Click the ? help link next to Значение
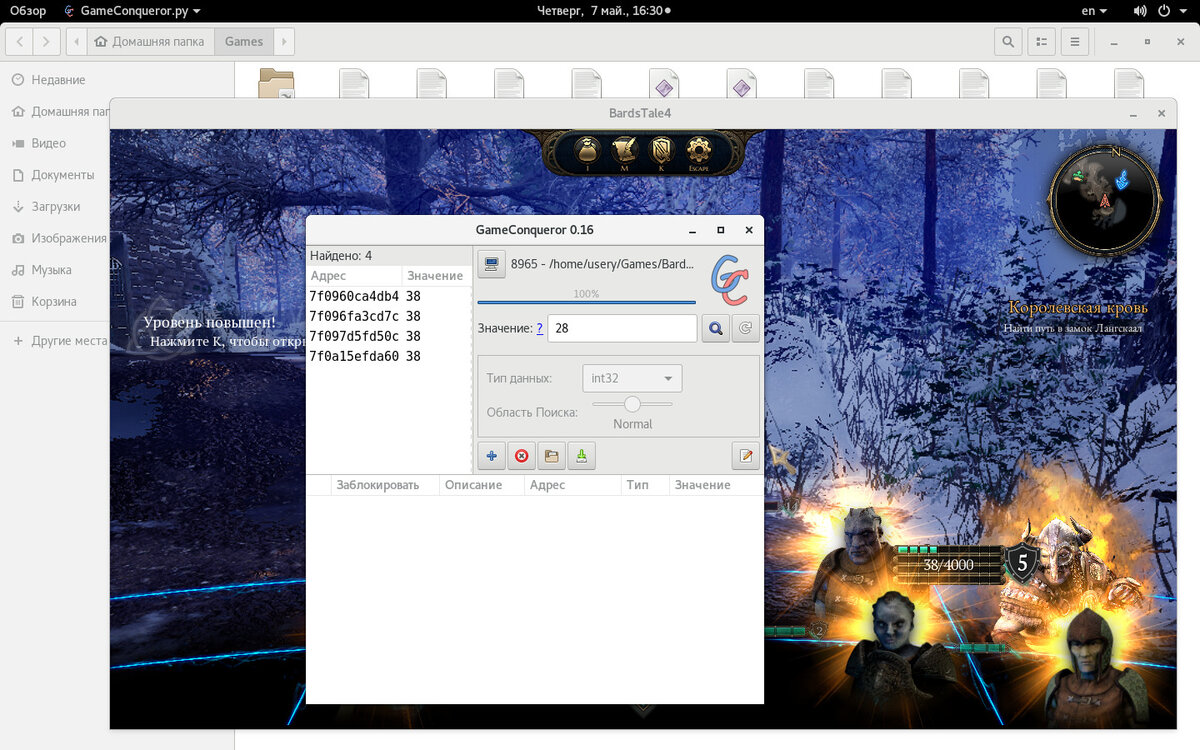1200x750 pixels. (x=540, y=328)
